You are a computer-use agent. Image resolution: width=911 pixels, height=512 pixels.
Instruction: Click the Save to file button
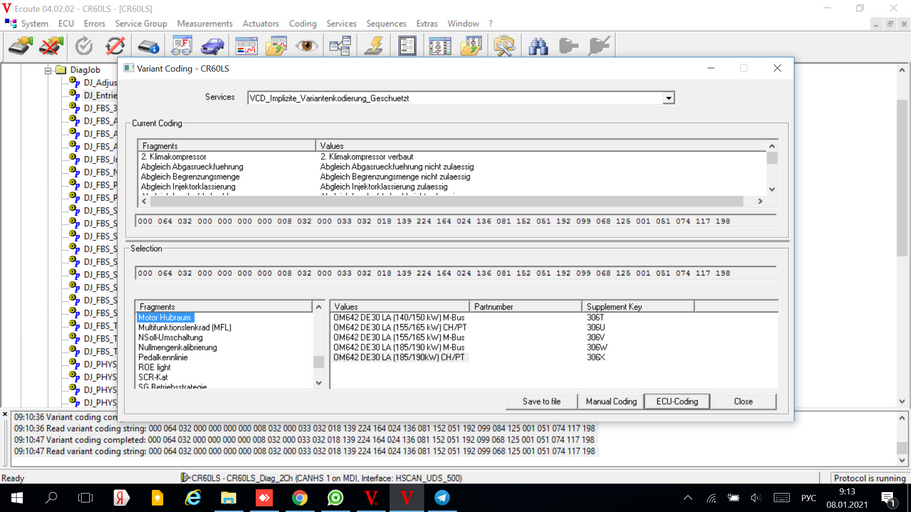pos(541,402)
